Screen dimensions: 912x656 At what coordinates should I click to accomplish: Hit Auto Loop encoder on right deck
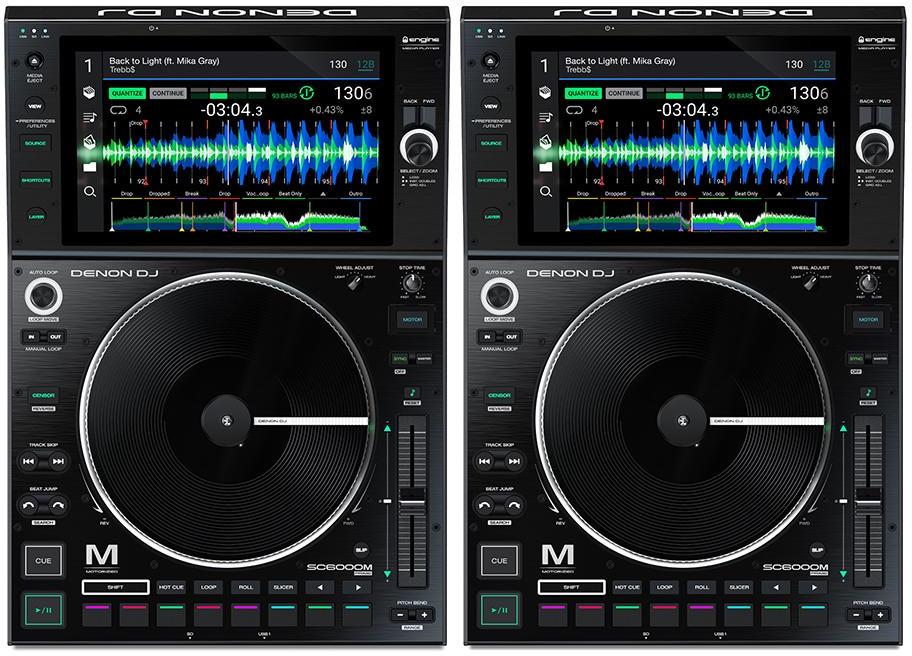tap(500, 297)
